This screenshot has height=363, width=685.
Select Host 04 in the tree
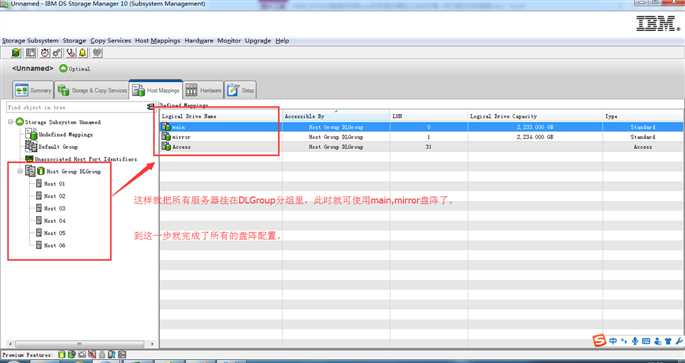(54, 221)
